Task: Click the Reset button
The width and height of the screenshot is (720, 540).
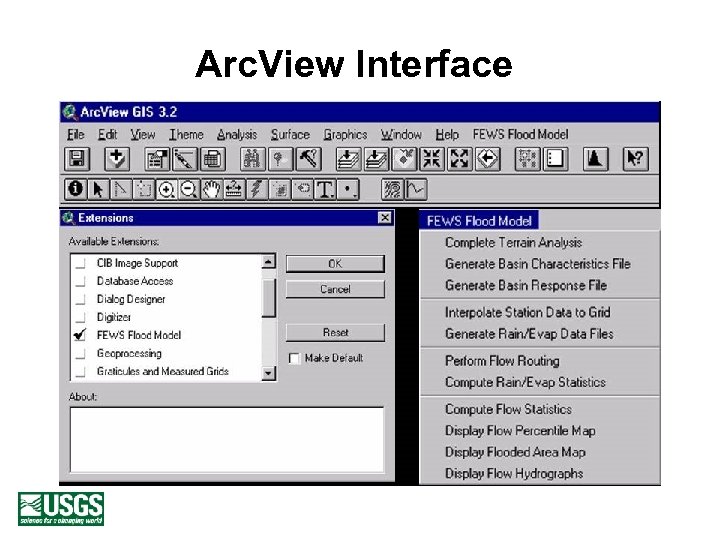Action: click(x=335, y=333)
